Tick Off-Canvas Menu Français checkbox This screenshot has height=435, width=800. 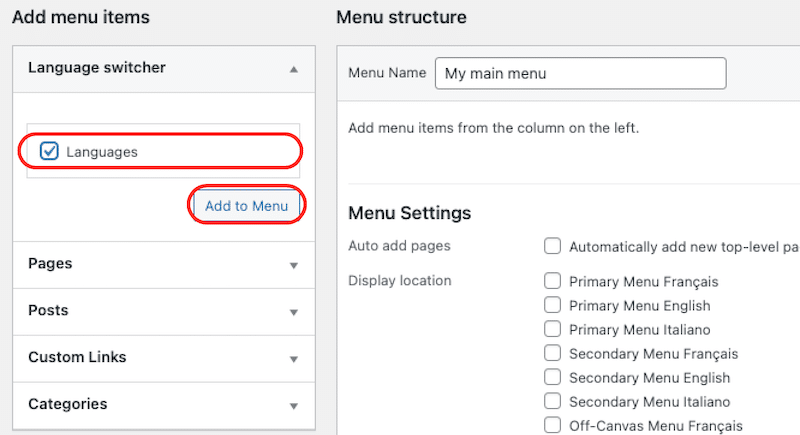[x=552, y=425]
